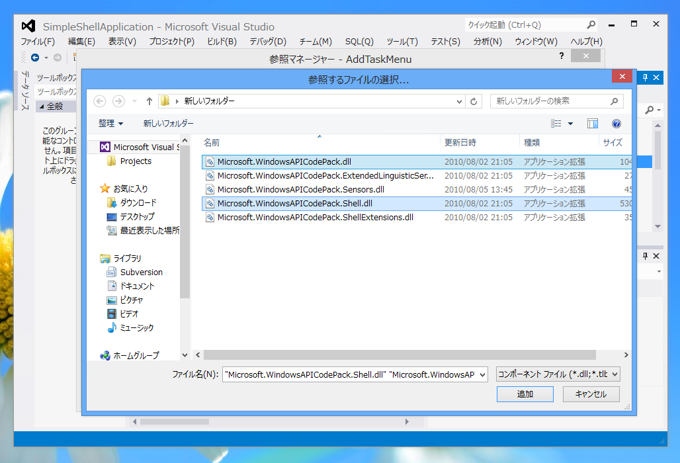Open the 表示(V) menu in Visual Studio

point(122,42)
